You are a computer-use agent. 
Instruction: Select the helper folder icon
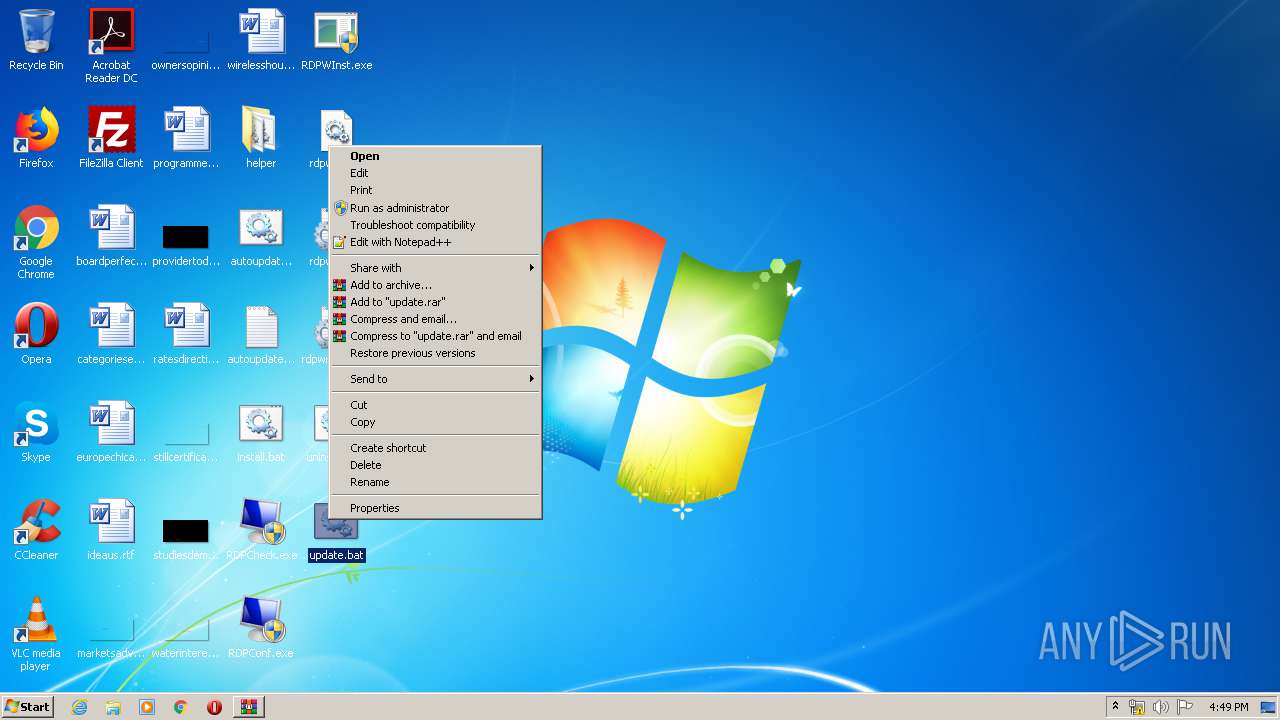pos(261,138)
